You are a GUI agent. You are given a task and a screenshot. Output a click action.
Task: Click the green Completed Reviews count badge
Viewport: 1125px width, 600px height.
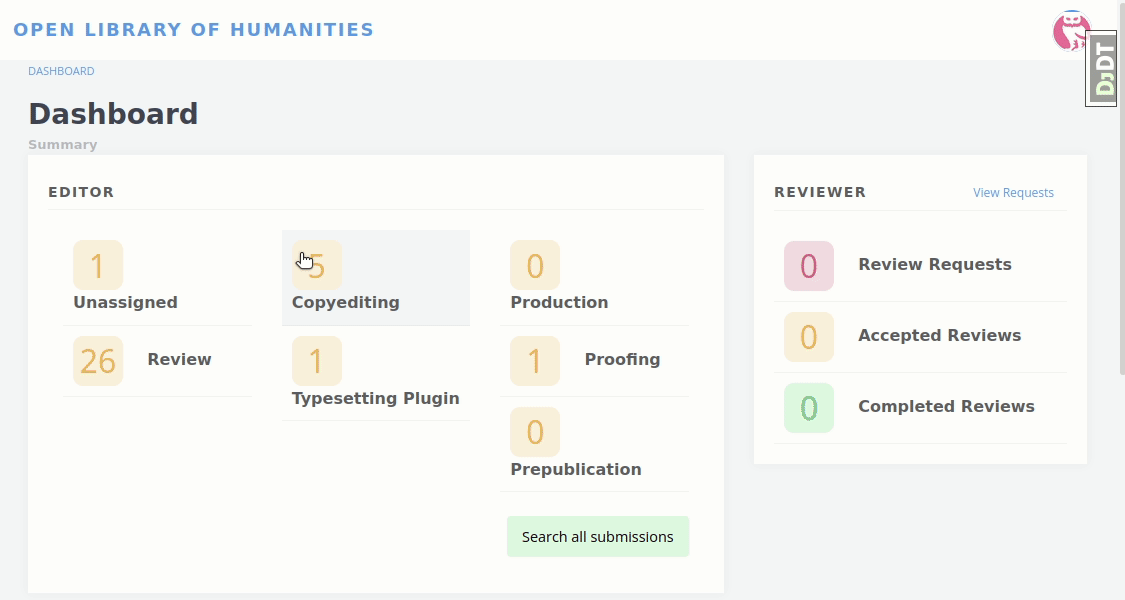pyautogui.click(x=809, y=408)
